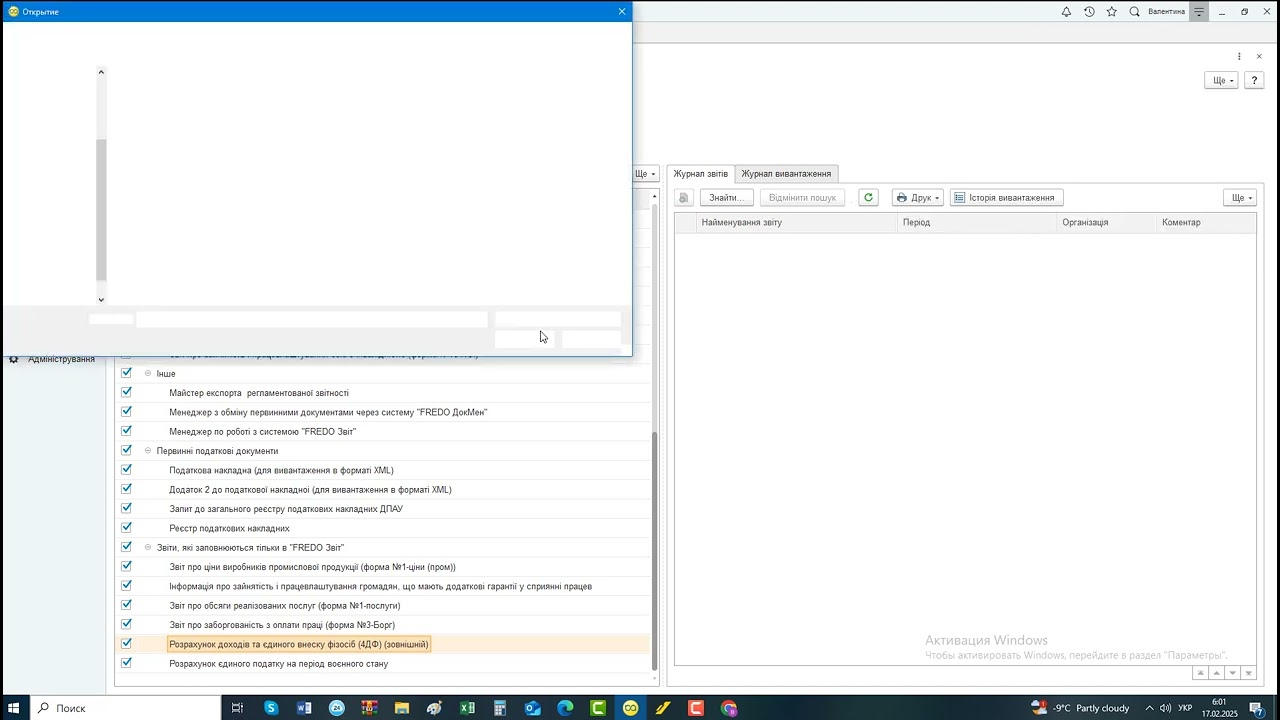Open Excel from the taskbar
Image resolution: width=1280 pixels, height=720 pixels.
pyautogui.click(x=467, y=708)
